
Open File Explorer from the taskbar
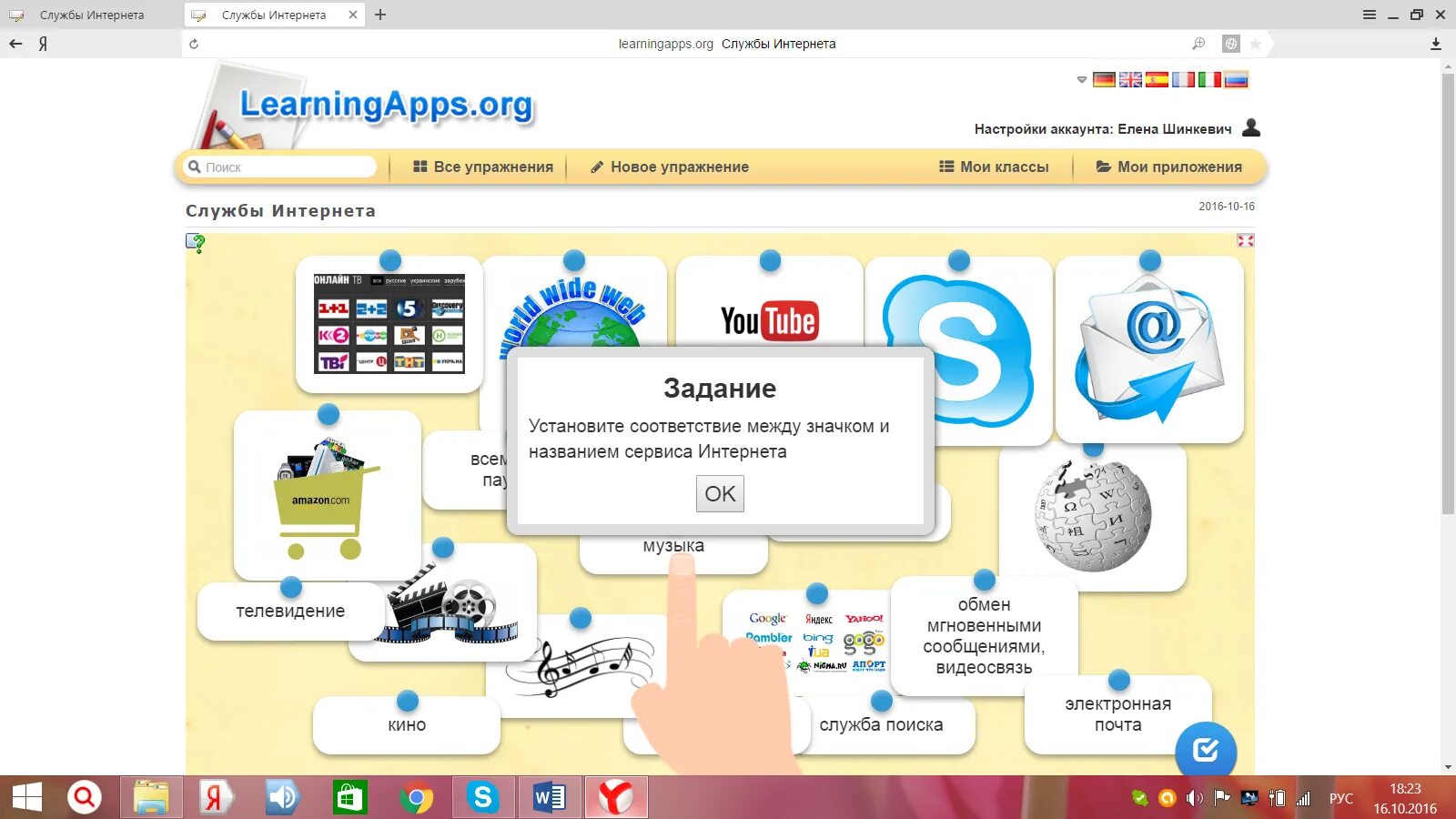(151, 797)
